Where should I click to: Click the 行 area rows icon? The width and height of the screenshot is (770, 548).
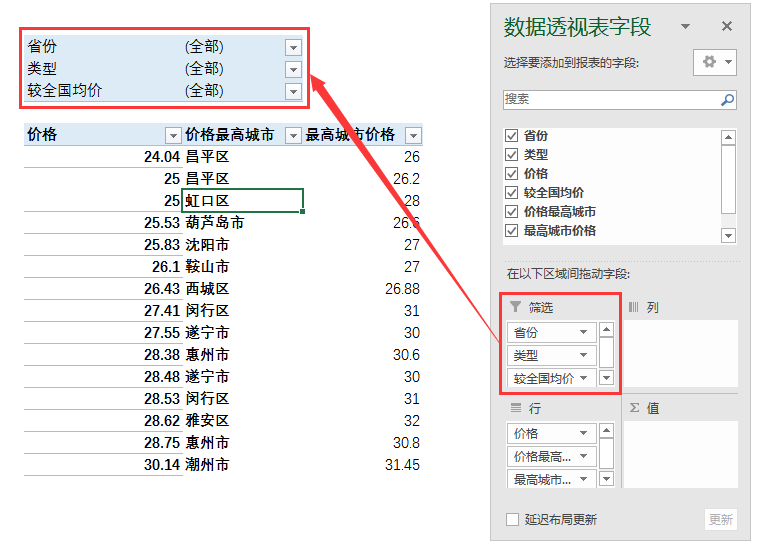pyautogui.click(x=516, y=408)
